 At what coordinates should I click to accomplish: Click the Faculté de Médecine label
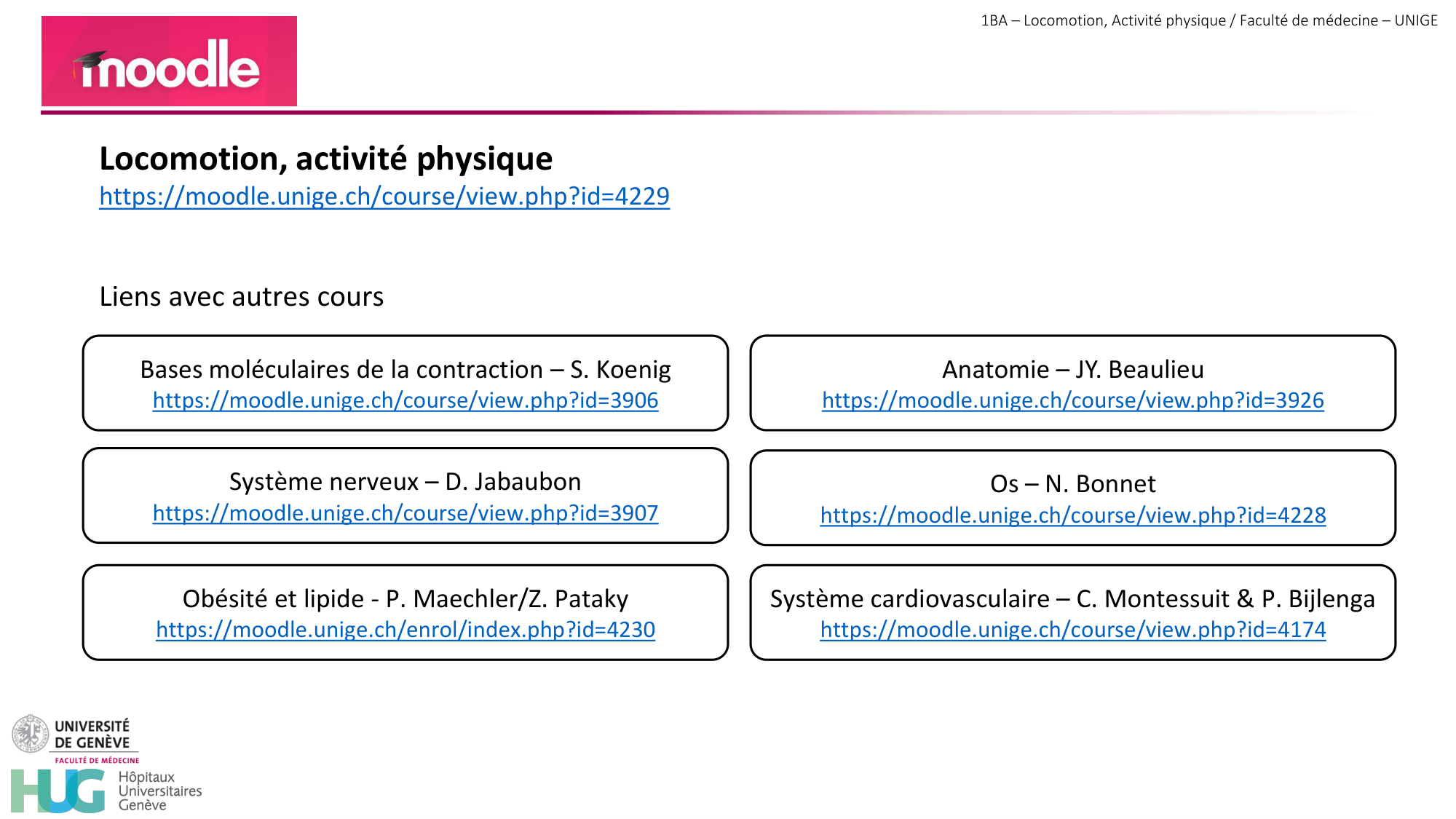(x=96, y=759)
